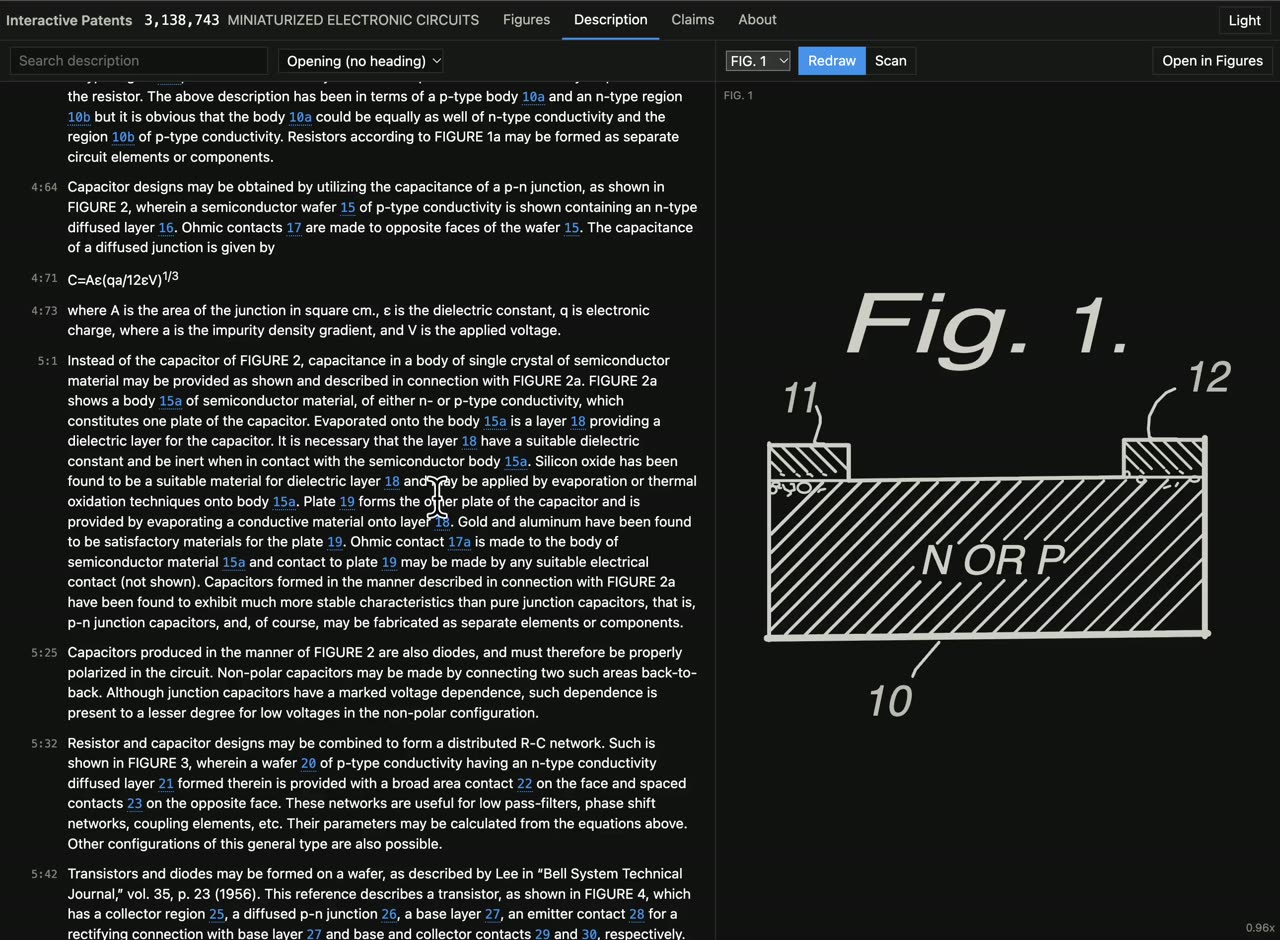
Task: Click line marker 5:32
Action: (x=44, y=744)
